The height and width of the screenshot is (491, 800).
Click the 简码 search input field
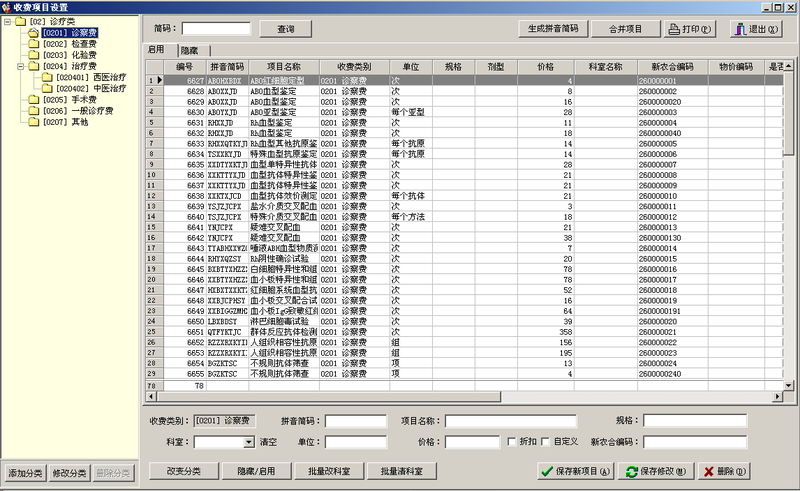click(x=216, y=29)
